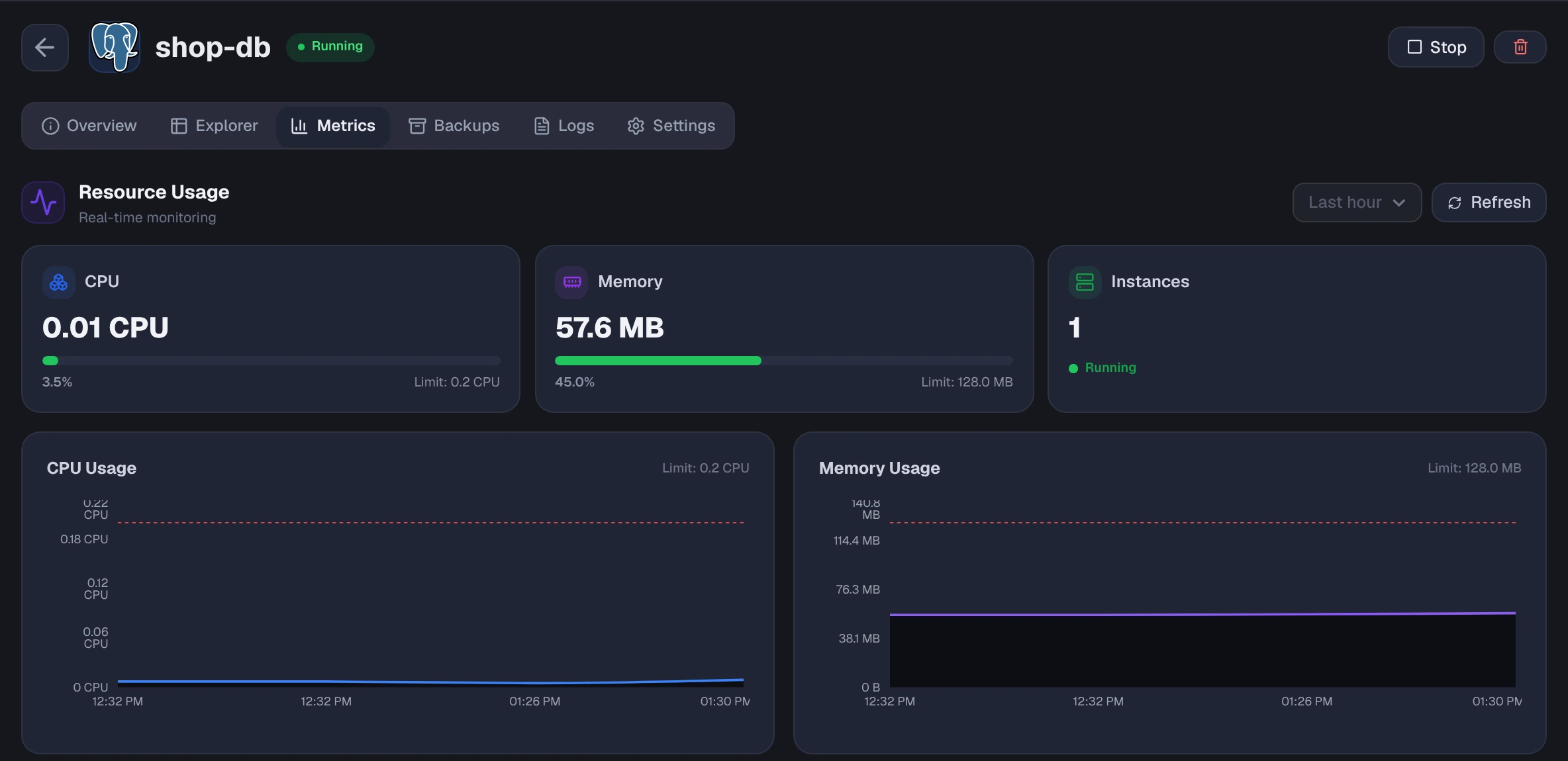Click the purple Memory card icon
This screenshot has height=761, width=1568.
pyautogui.click(x=571, y=282)
